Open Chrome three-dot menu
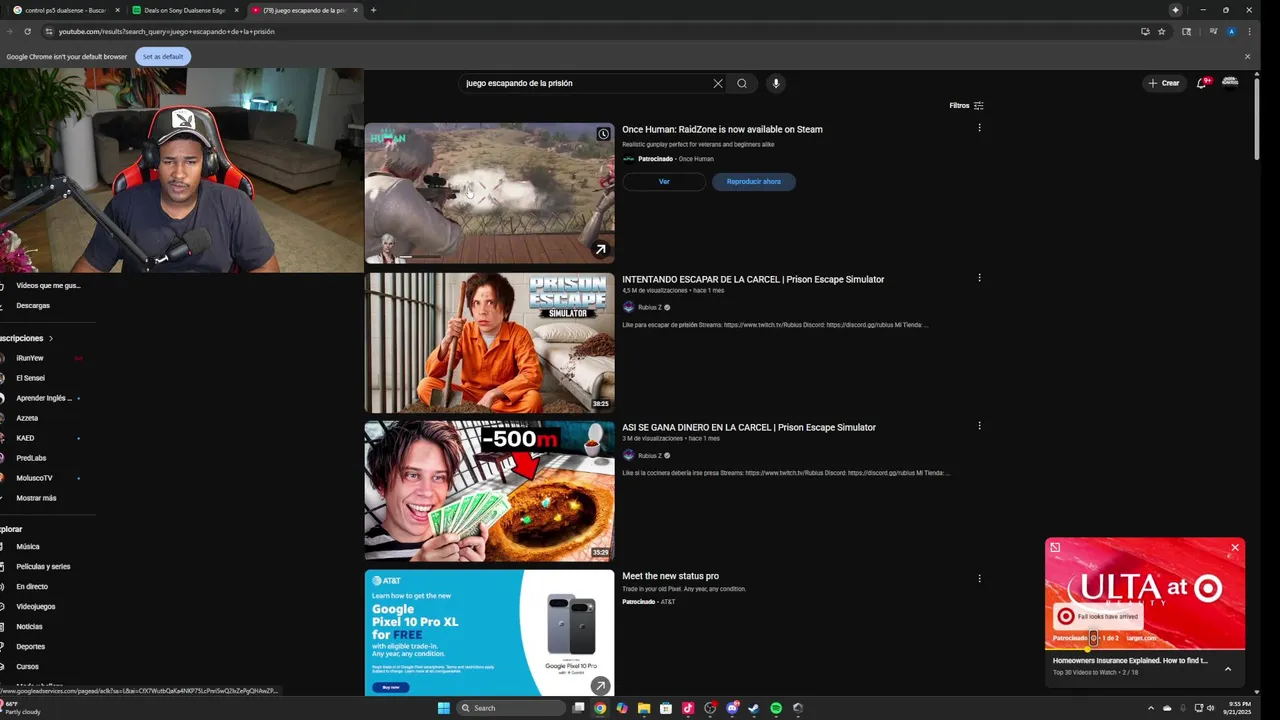 click(1249, 31)
